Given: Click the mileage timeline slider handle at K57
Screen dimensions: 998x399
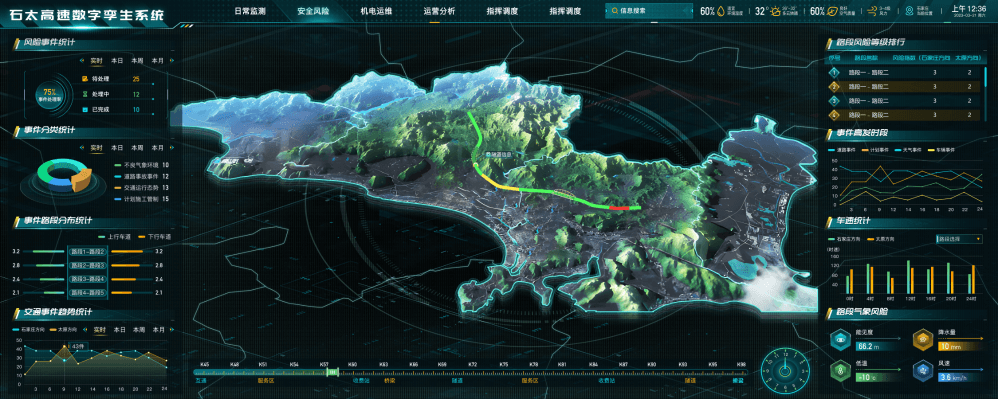Looking at the screenshot, I should [x=332, y=372].
